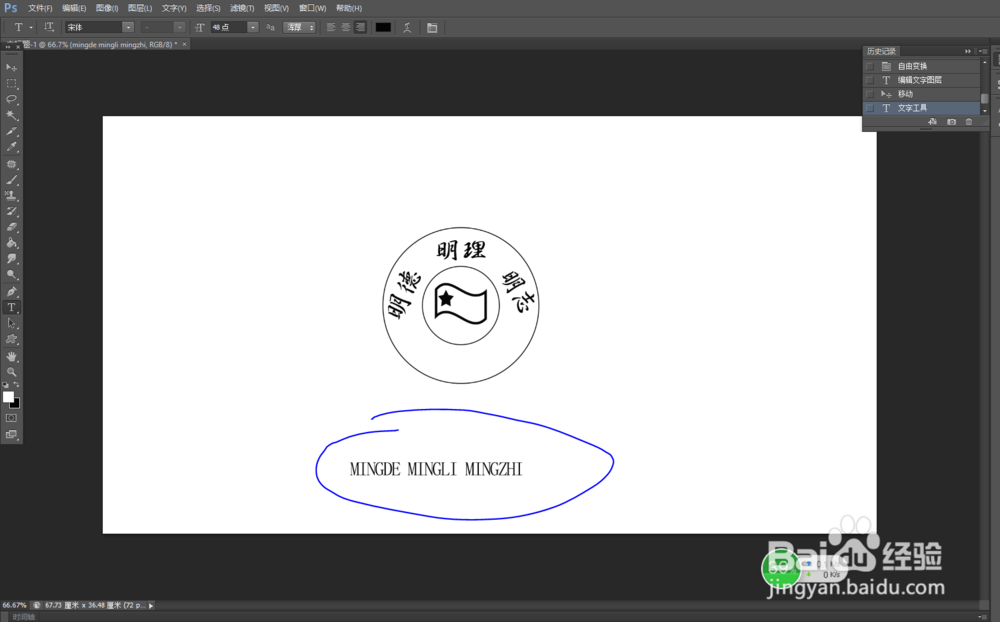Create new document from current state

932,122
